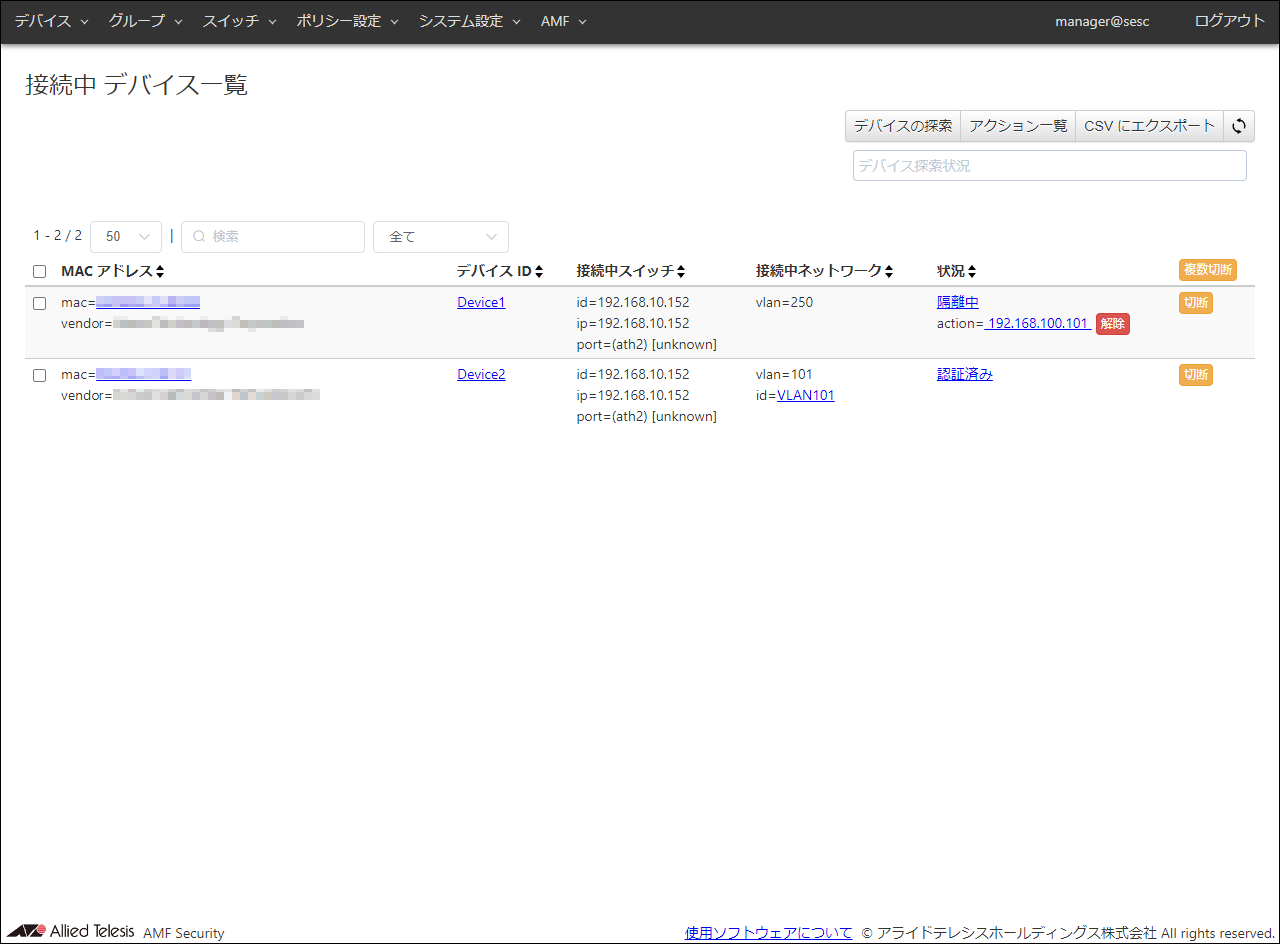Sort by 状況 column sort icon
The image size is (1280, 944).
[972, 271]
